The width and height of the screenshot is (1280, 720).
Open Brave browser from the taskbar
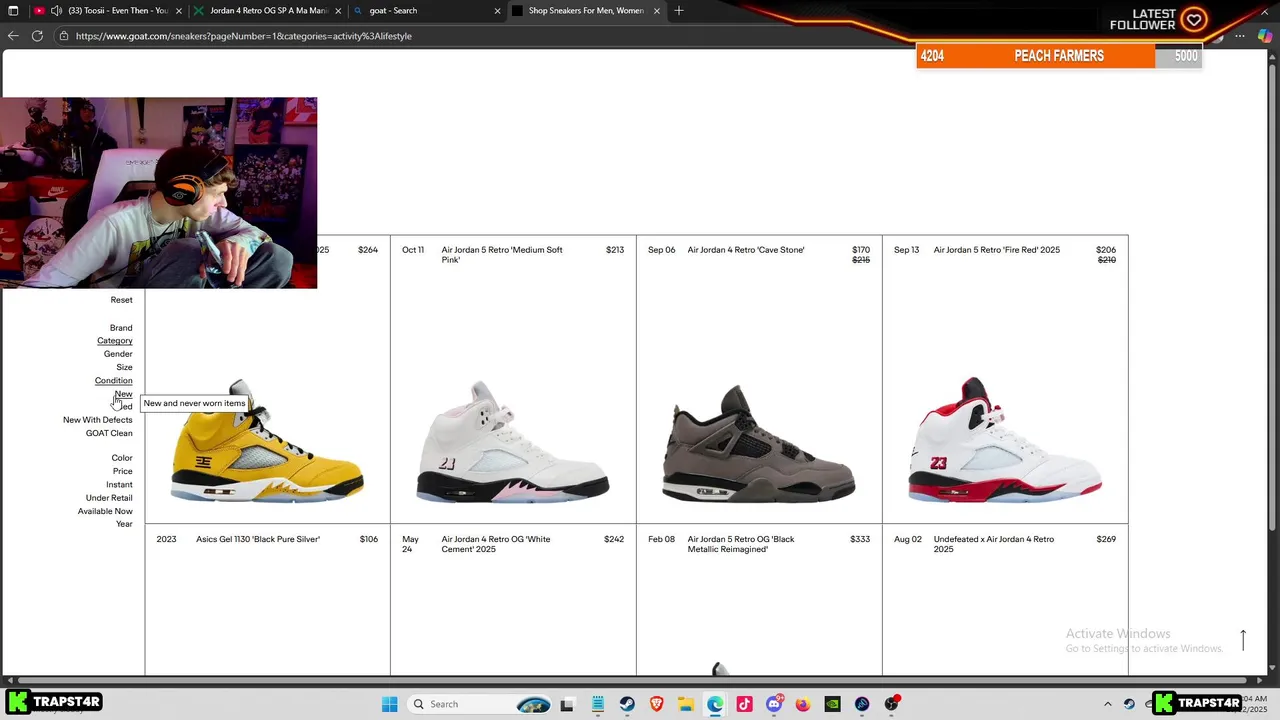pos(657,704)
